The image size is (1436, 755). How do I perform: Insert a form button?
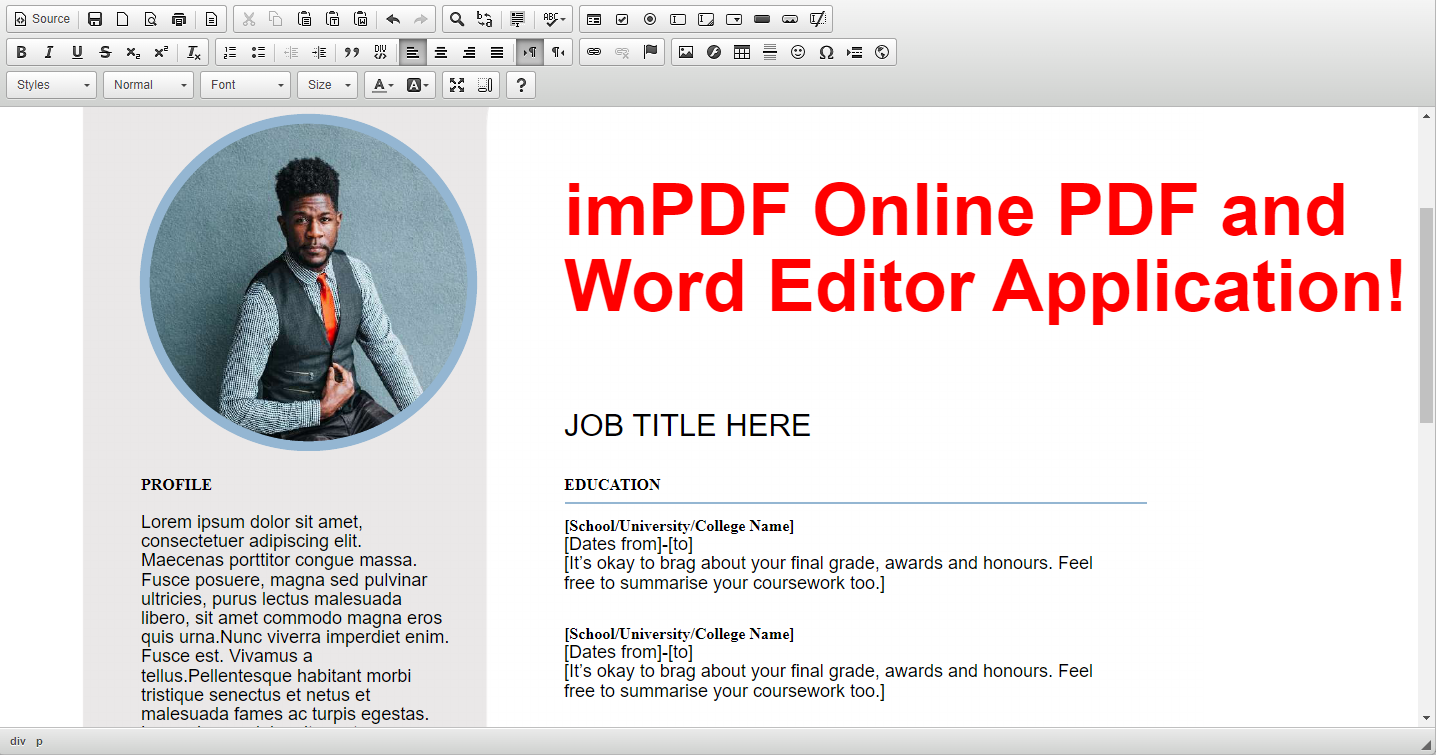pyautogui.click(x=762, y=19)
